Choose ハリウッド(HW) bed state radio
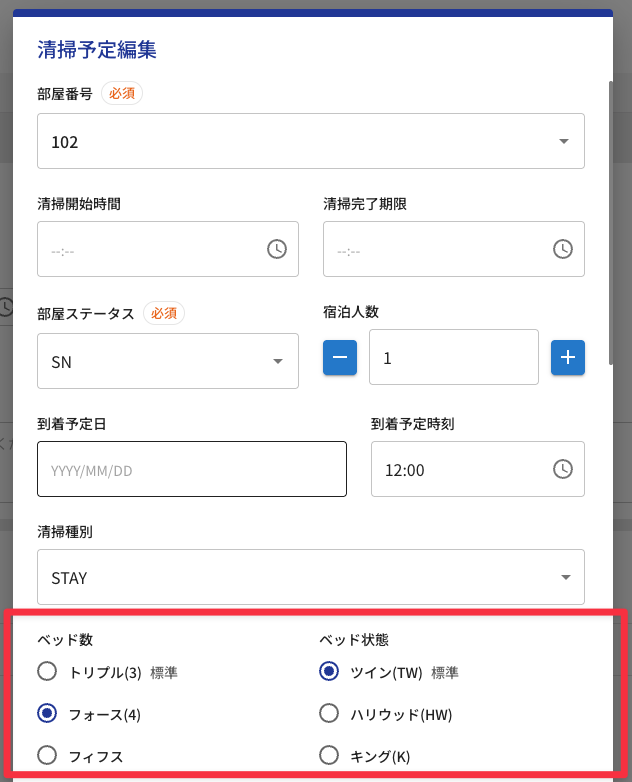This screenshot has height=782, width=632. click(x=329, y=713)
